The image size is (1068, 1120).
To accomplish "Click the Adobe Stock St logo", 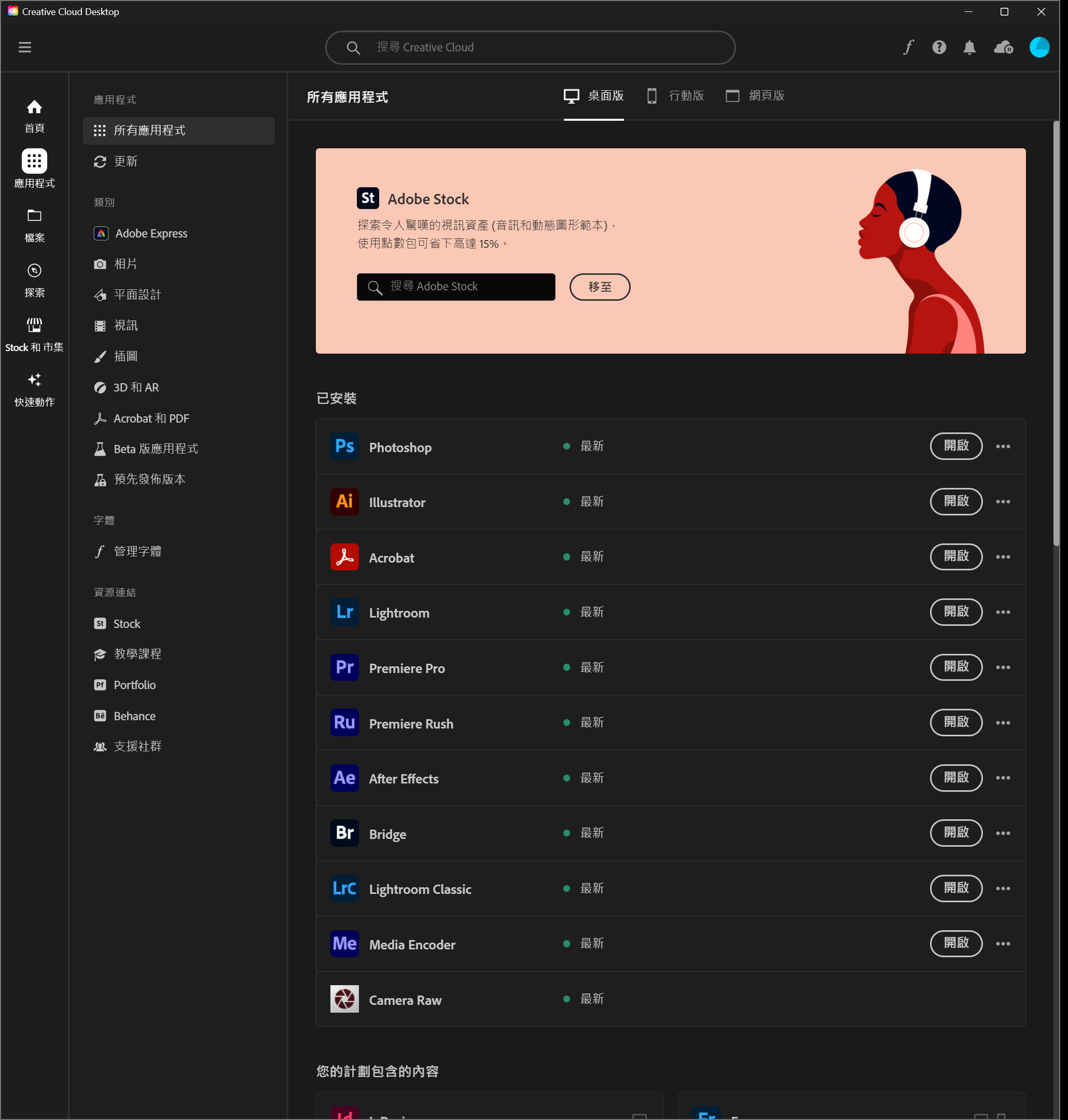I will tap(368, 198).
